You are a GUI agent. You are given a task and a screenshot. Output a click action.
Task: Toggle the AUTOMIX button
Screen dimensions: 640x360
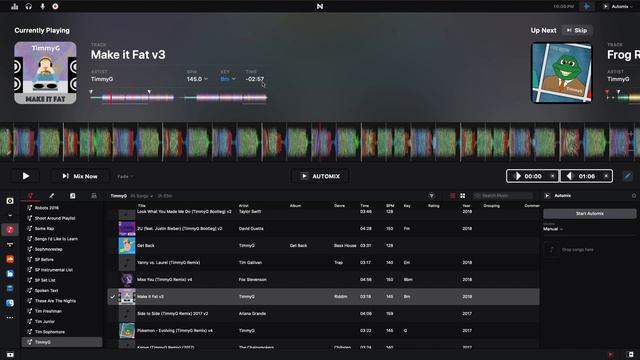tap(320, 176)
